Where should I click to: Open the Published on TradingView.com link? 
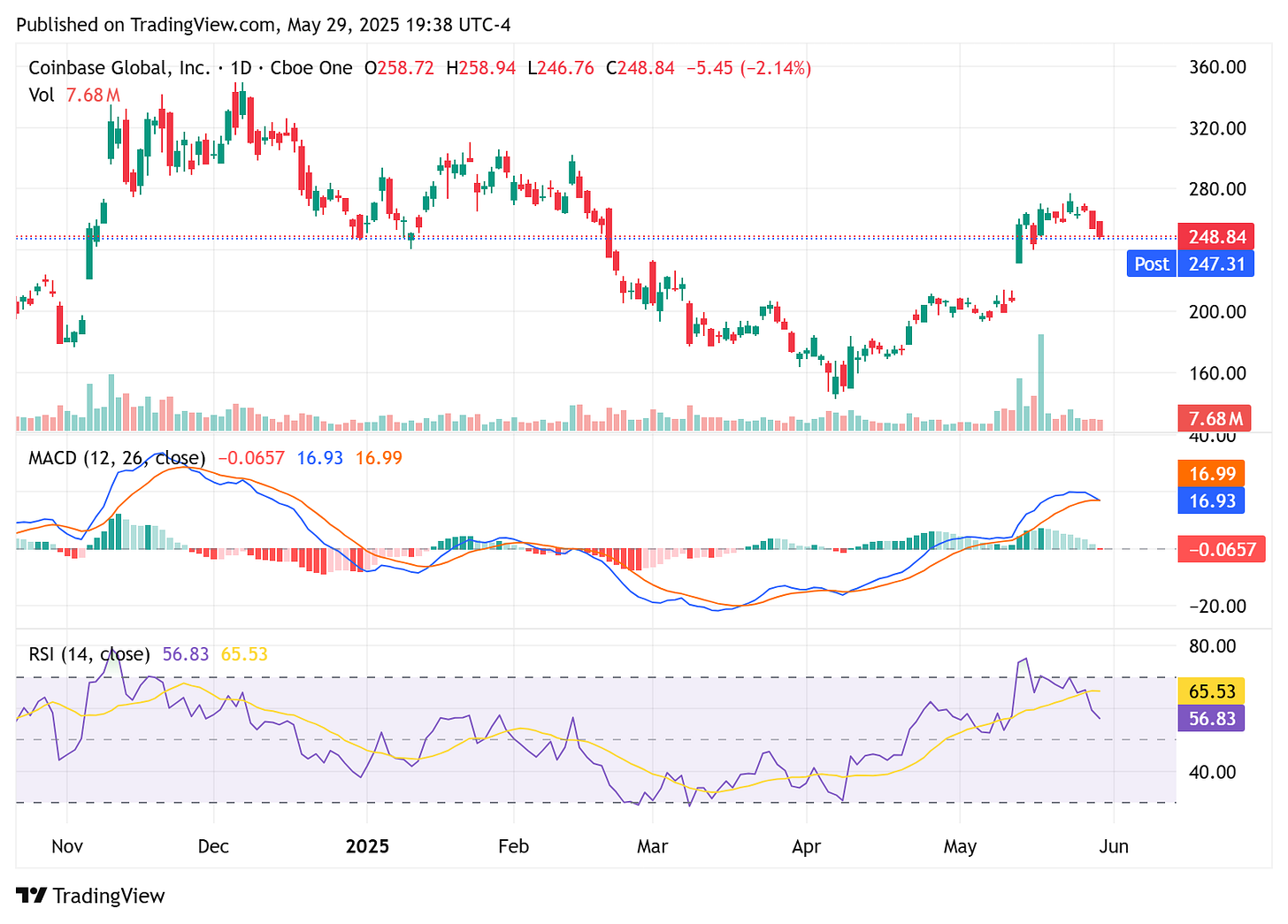201,24
